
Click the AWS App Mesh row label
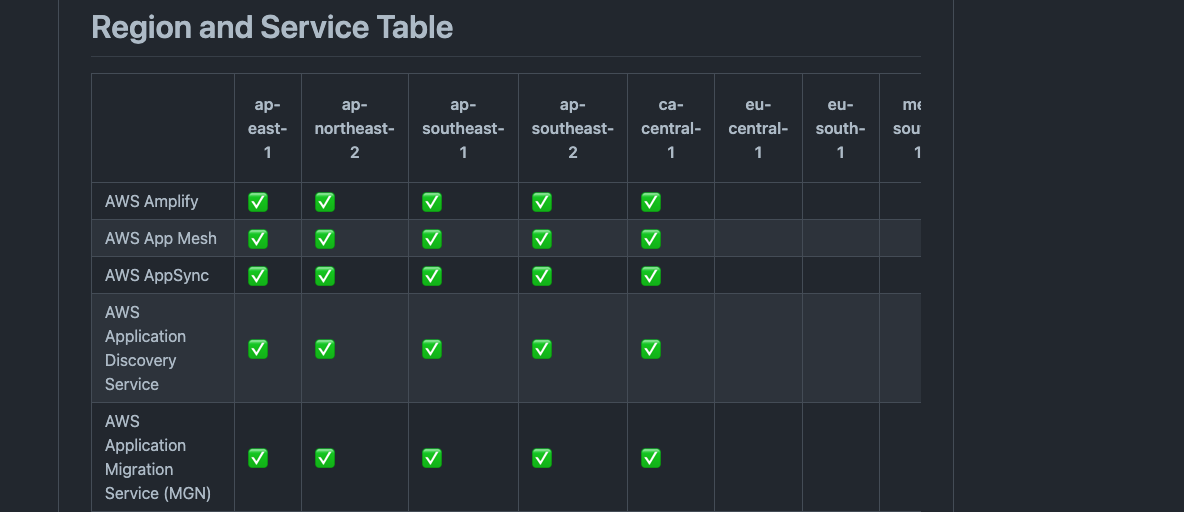click(161, 239)
